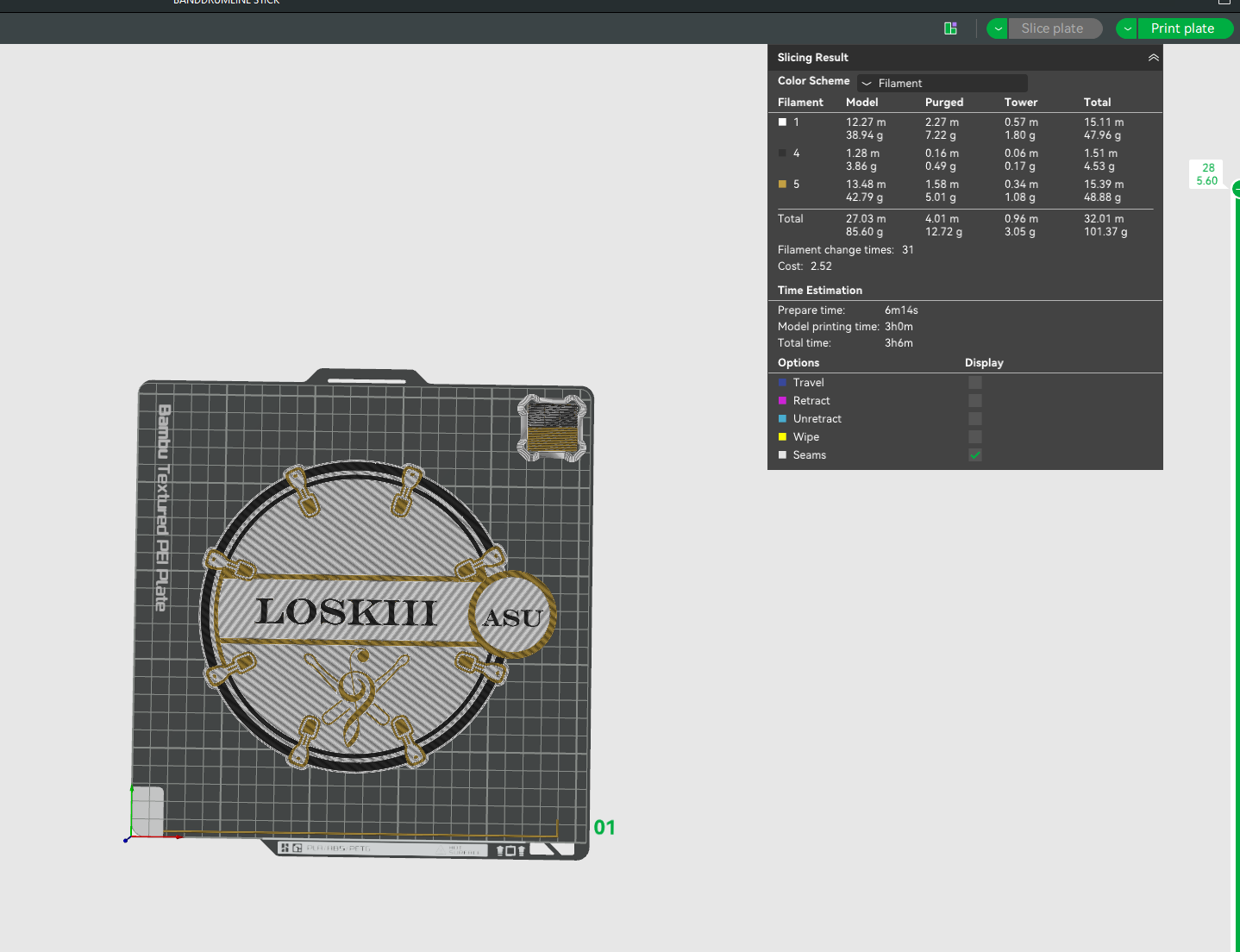Screen dimensions: 1240x952
Task: Click the Seams option label
Action: (810, 455)
